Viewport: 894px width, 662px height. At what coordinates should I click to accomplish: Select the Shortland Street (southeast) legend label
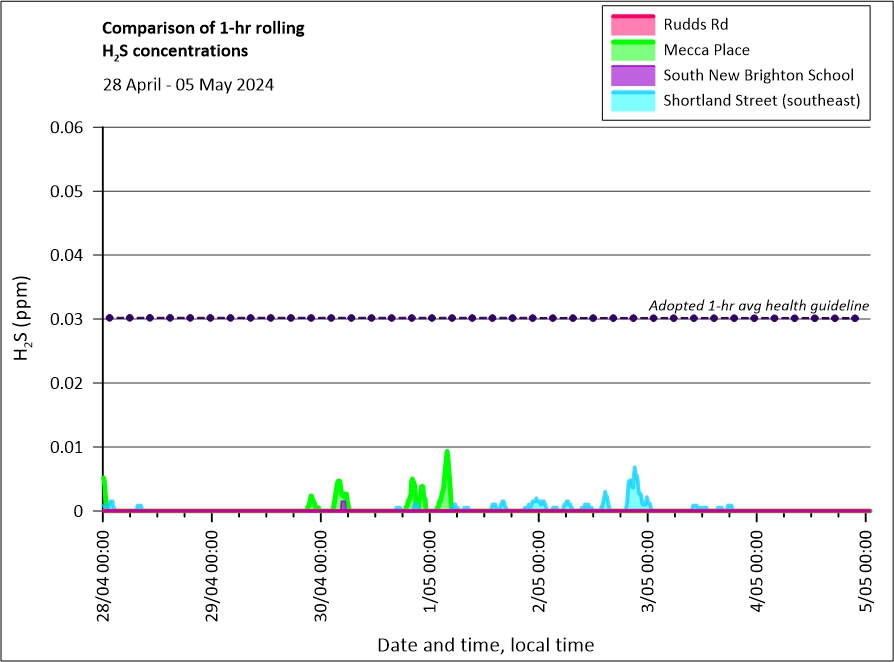click(x=762, y=100)
